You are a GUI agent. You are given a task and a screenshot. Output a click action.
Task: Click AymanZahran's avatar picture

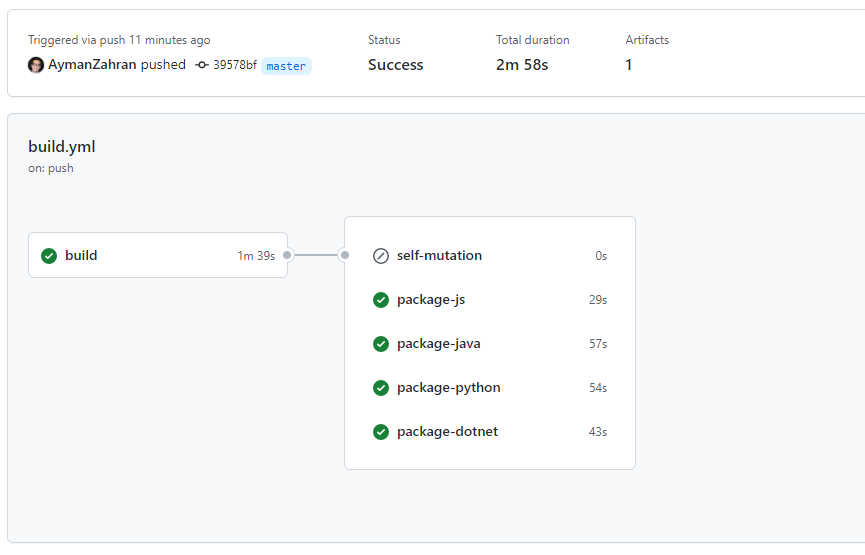click(x=36, y=65)
